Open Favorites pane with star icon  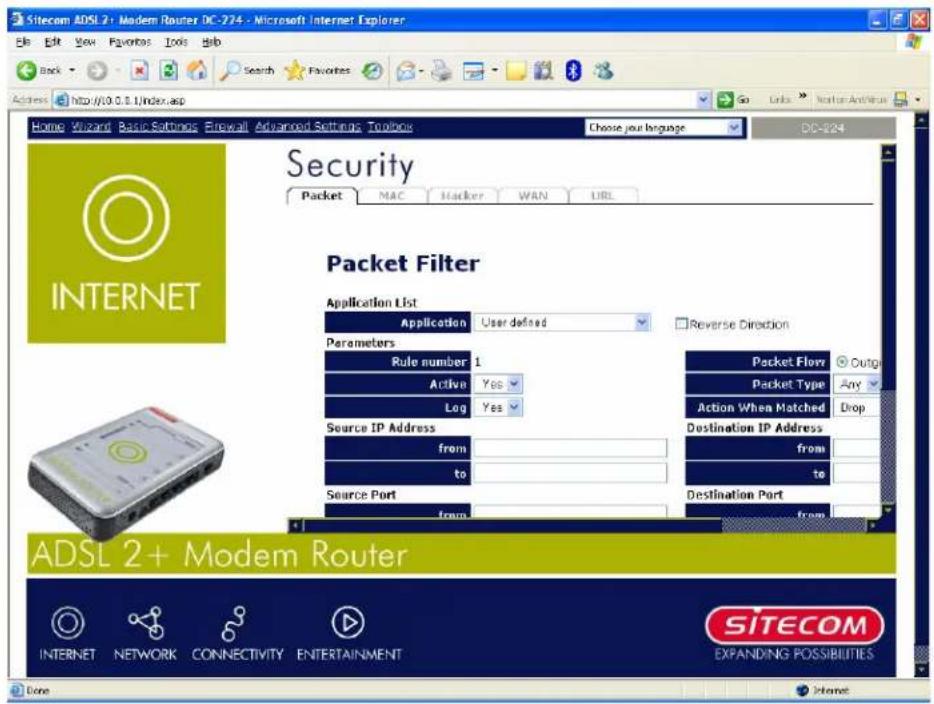[294, 71]
